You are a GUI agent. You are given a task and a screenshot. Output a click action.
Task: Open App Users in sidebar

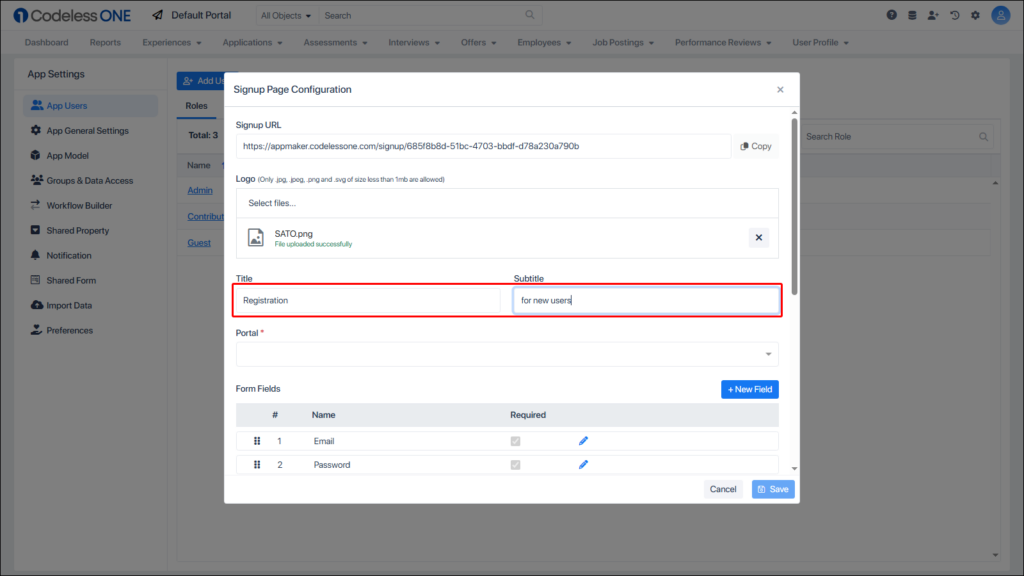90,105
